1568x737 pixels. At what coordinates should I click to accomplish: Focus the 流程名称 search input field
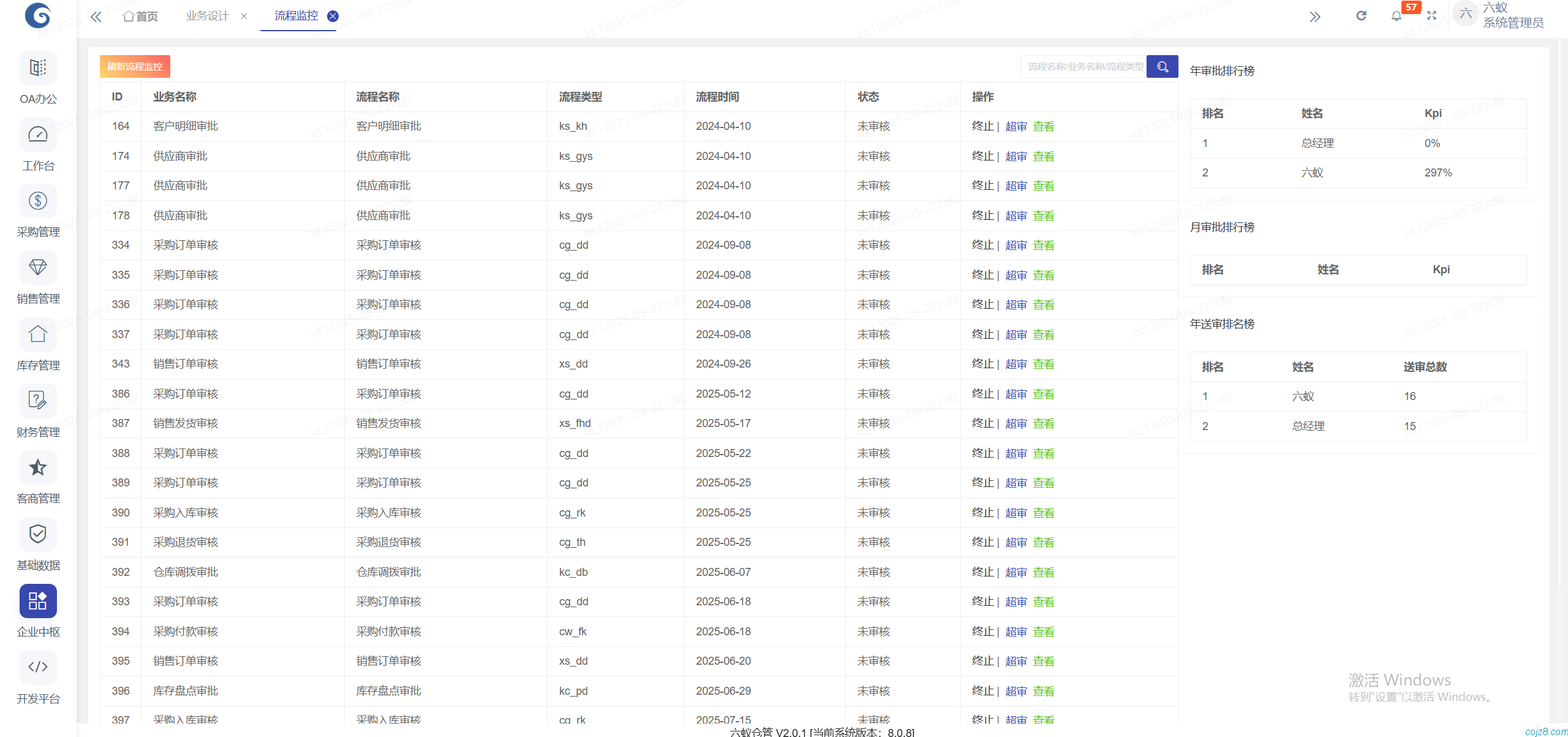[1083, 66]
